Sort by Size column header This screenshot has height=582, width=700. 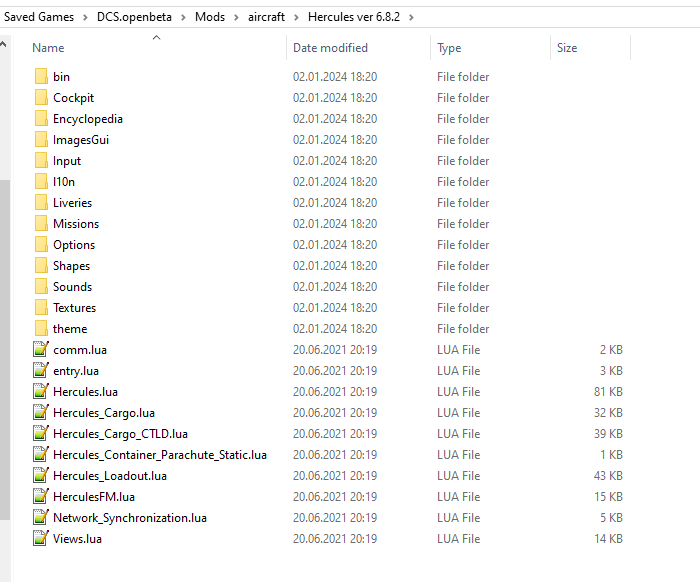[567, 48]
